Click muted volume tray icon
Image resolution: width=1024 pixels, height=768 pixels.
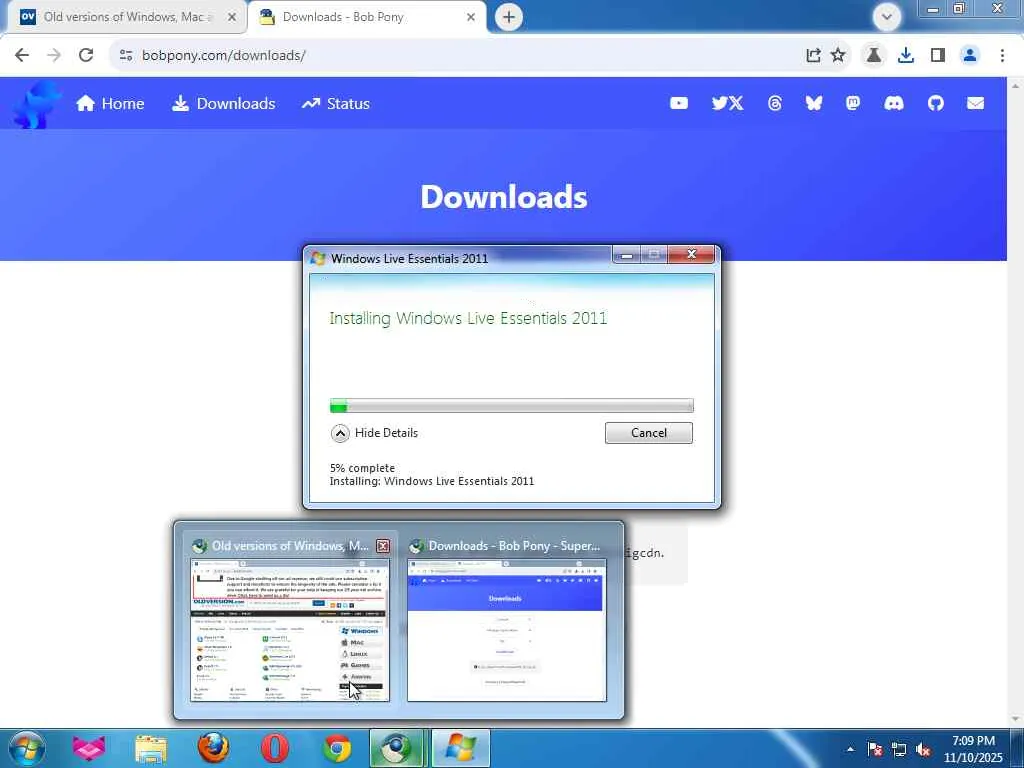tap(923, 749)
